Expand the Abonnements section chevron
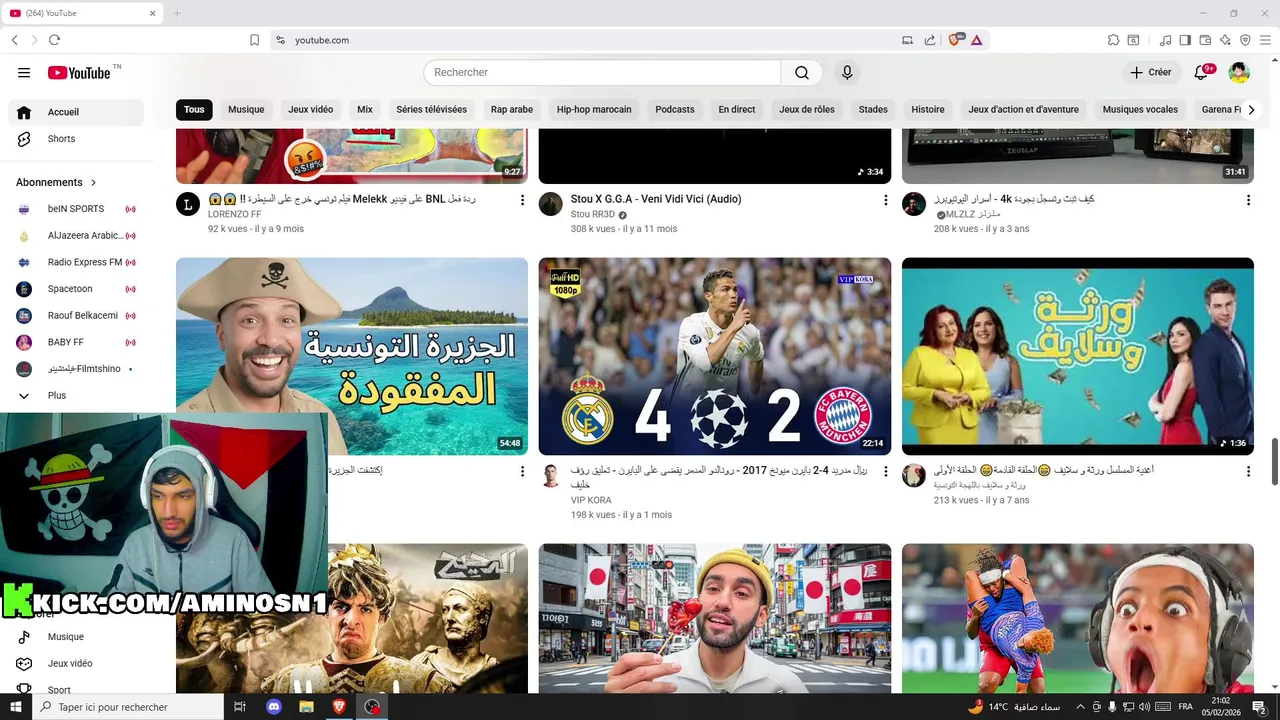This screenshot has height=720, width=1280. point(94,182)
